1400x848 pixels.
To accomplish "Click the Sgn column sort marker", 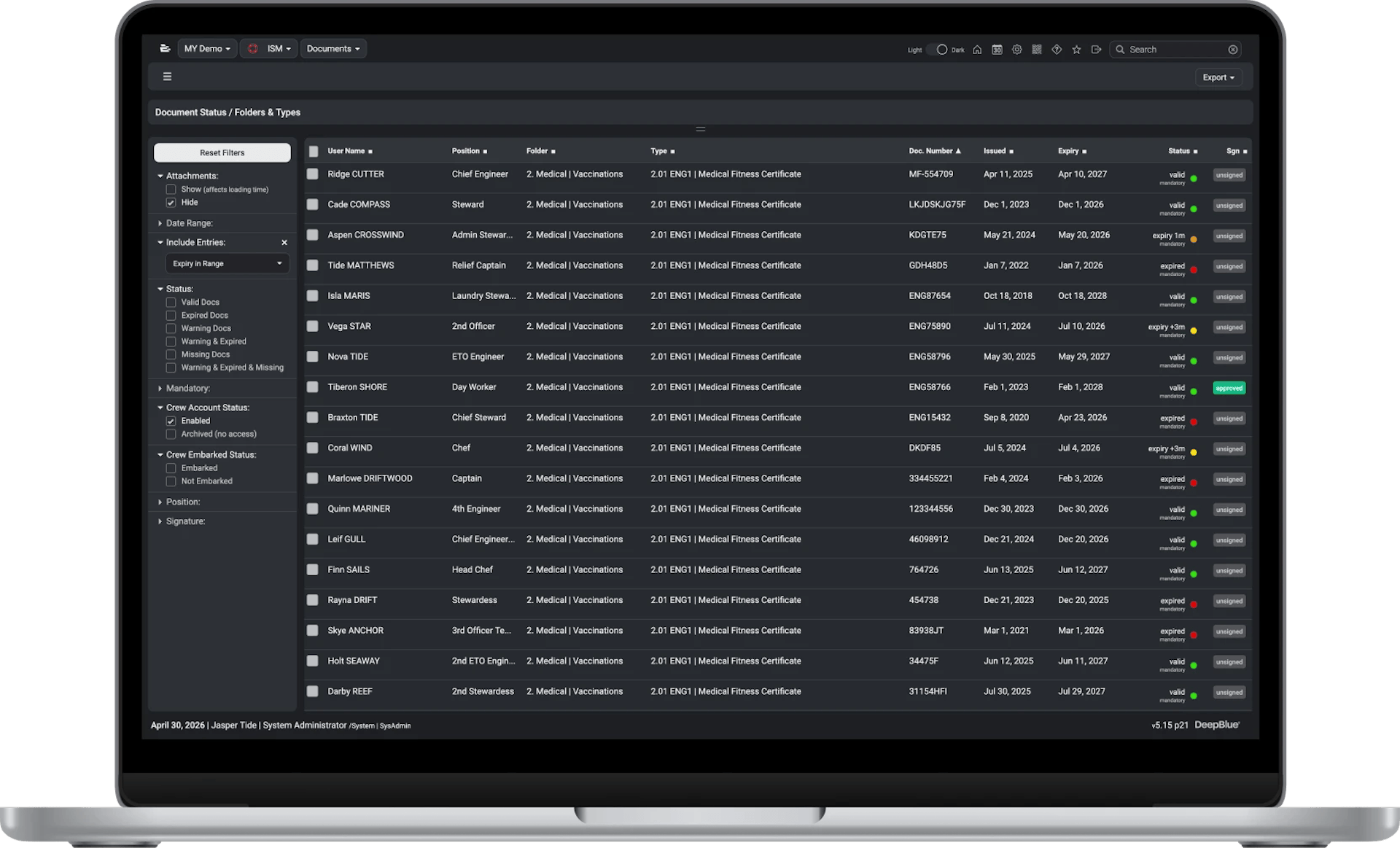I will (1245, 152).
